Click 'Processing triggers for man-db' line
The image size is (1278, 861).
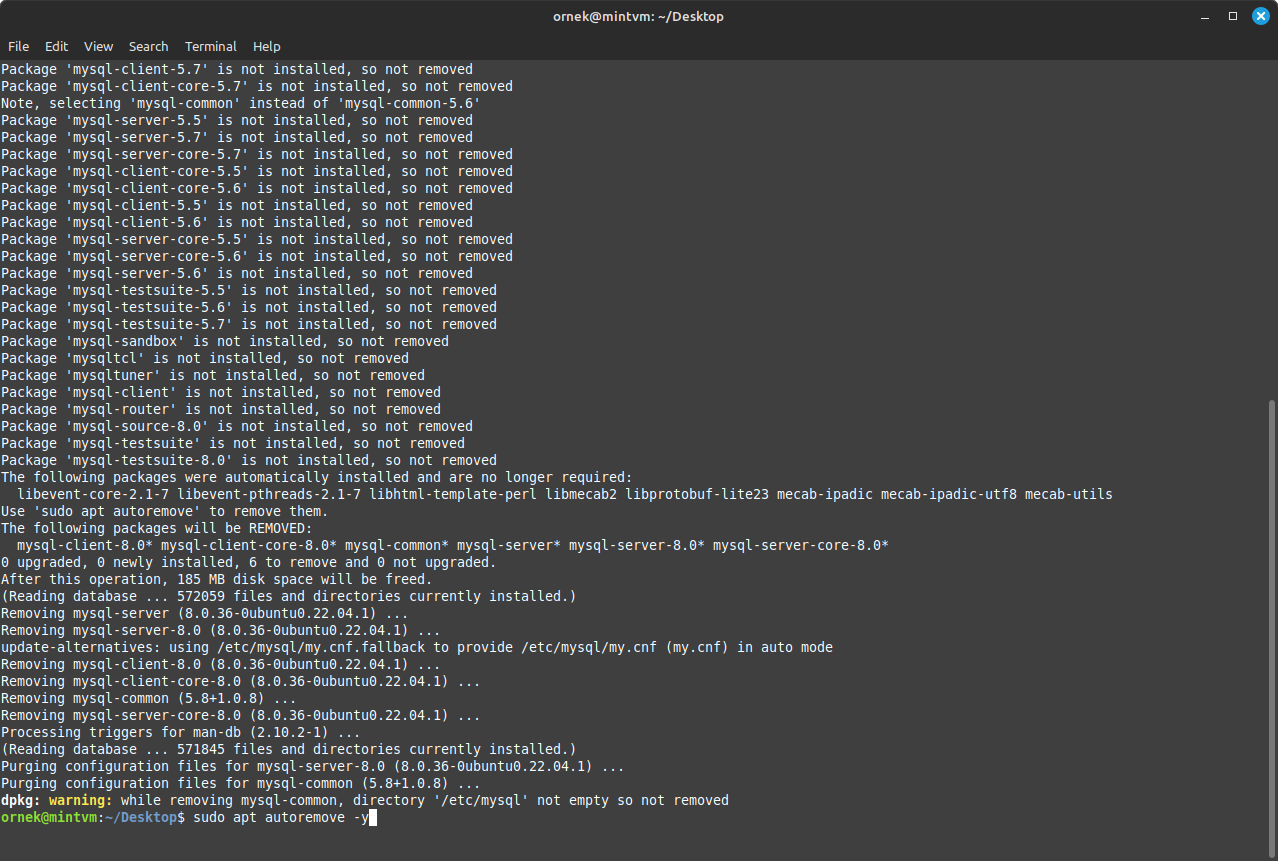(x=181, y=733)
